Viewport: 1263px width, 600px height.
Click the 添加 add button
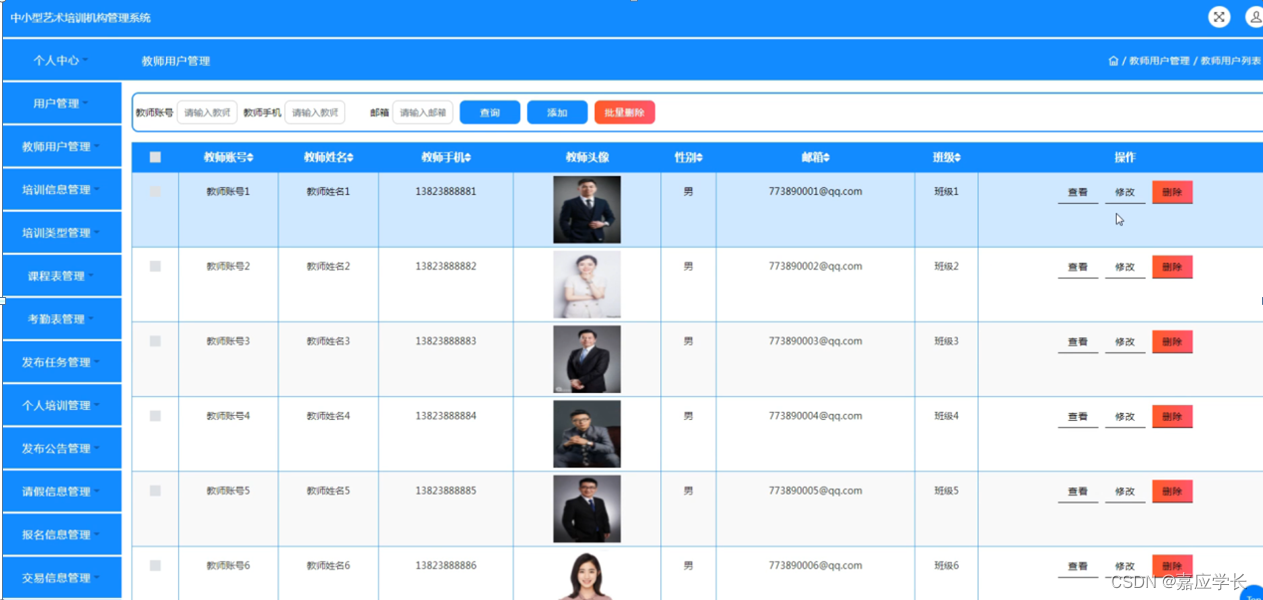[x=557, y=112]
